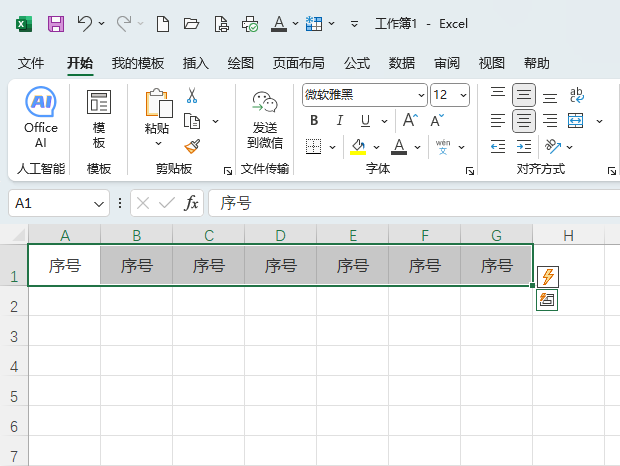This screenshot has height=466, width=620.
Task: Click the print preview icon
Action: coord(221,24)
